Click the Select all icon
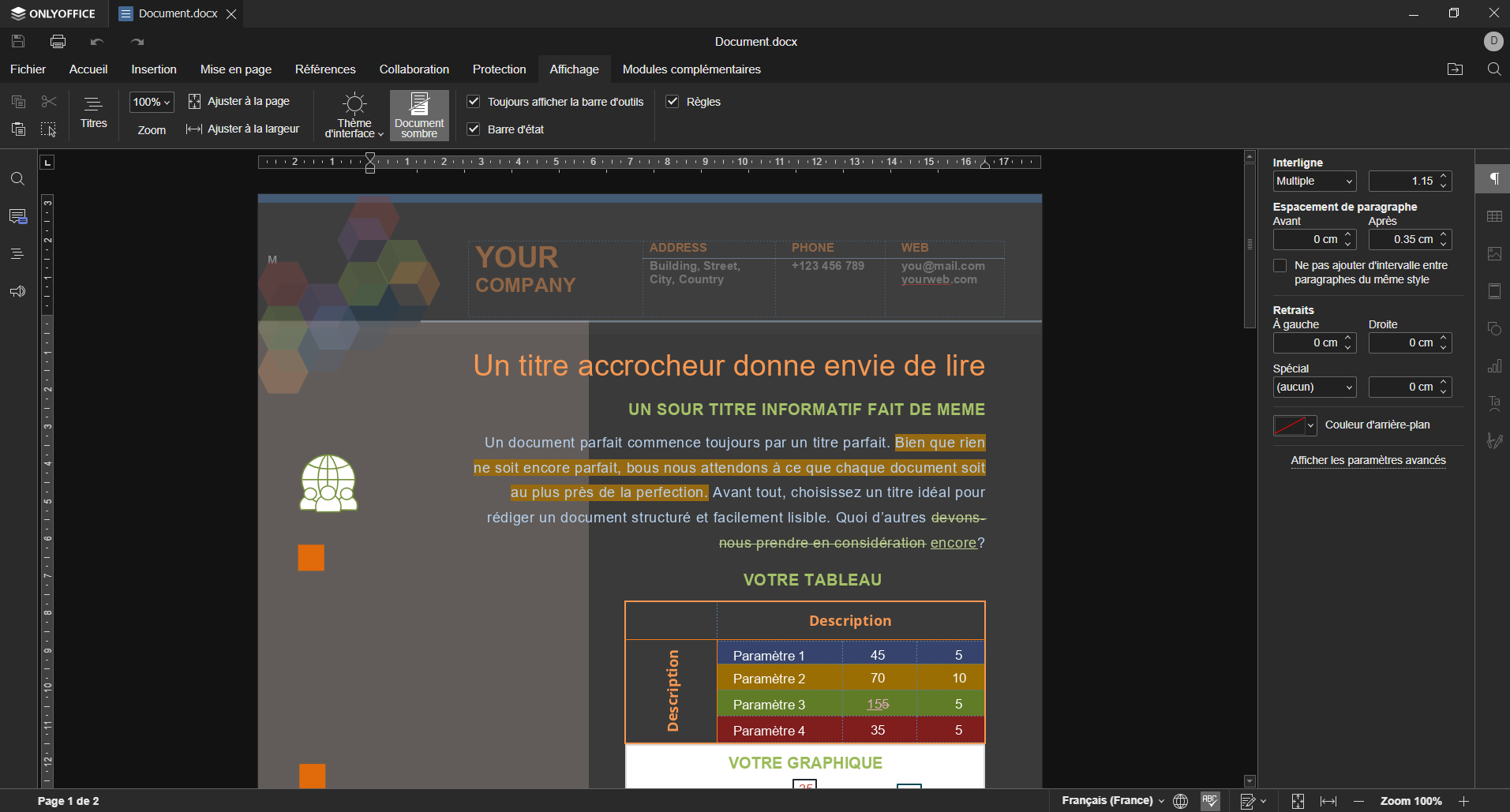Image resolution: width=1510 pixels, height=812 pixels. 49,129
